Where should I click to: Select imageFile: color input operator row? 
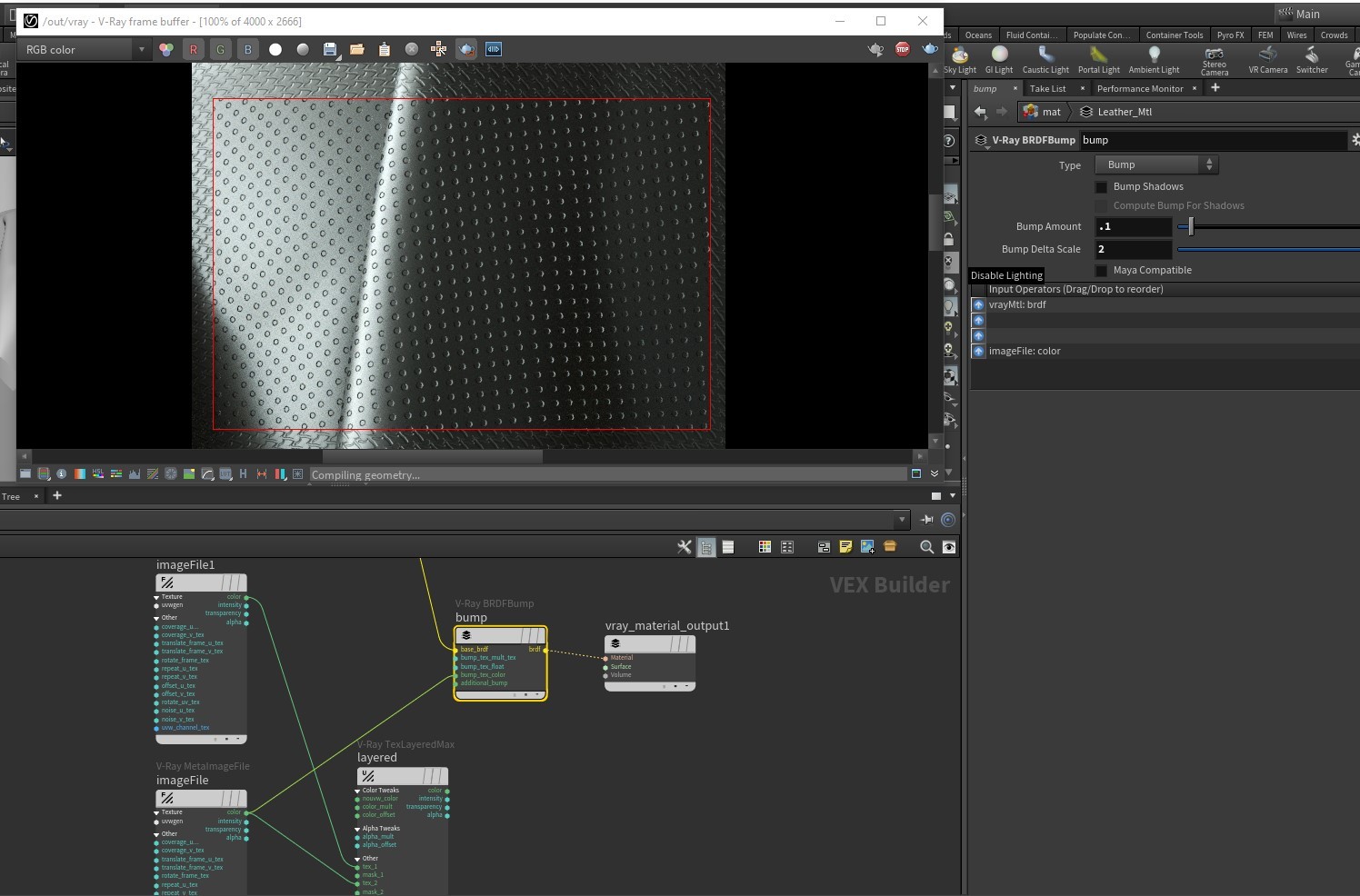(x=1165, y=351)
